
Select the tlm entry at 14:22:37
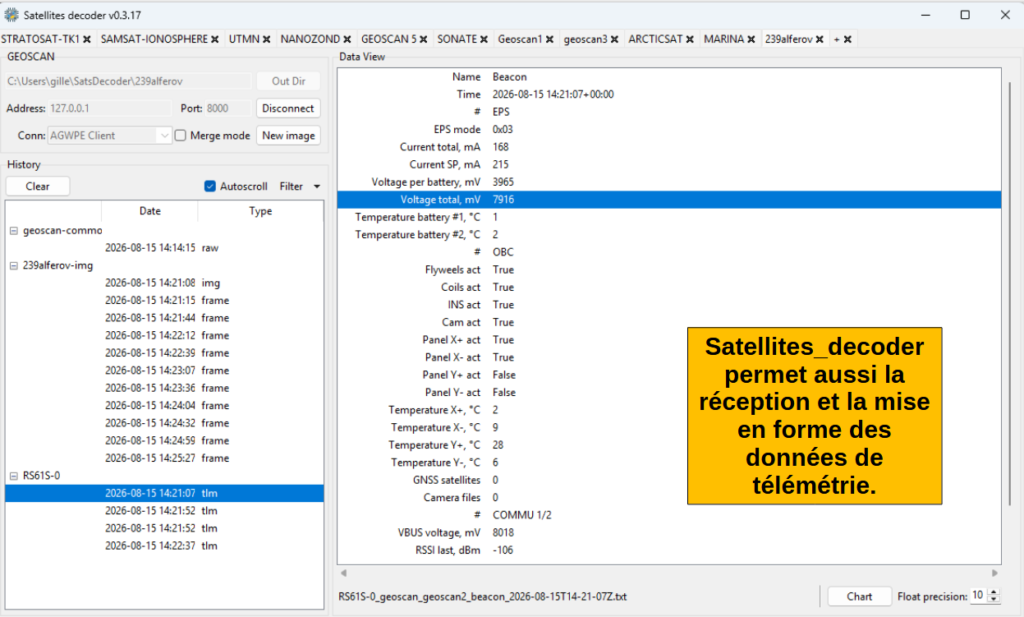tap(164, 546)
